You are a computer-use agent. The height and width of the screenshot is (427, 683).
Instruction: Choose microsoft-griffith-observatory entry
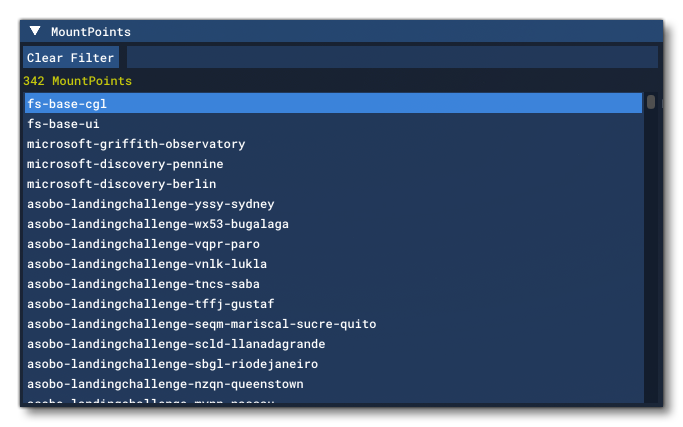pos(136,144)
